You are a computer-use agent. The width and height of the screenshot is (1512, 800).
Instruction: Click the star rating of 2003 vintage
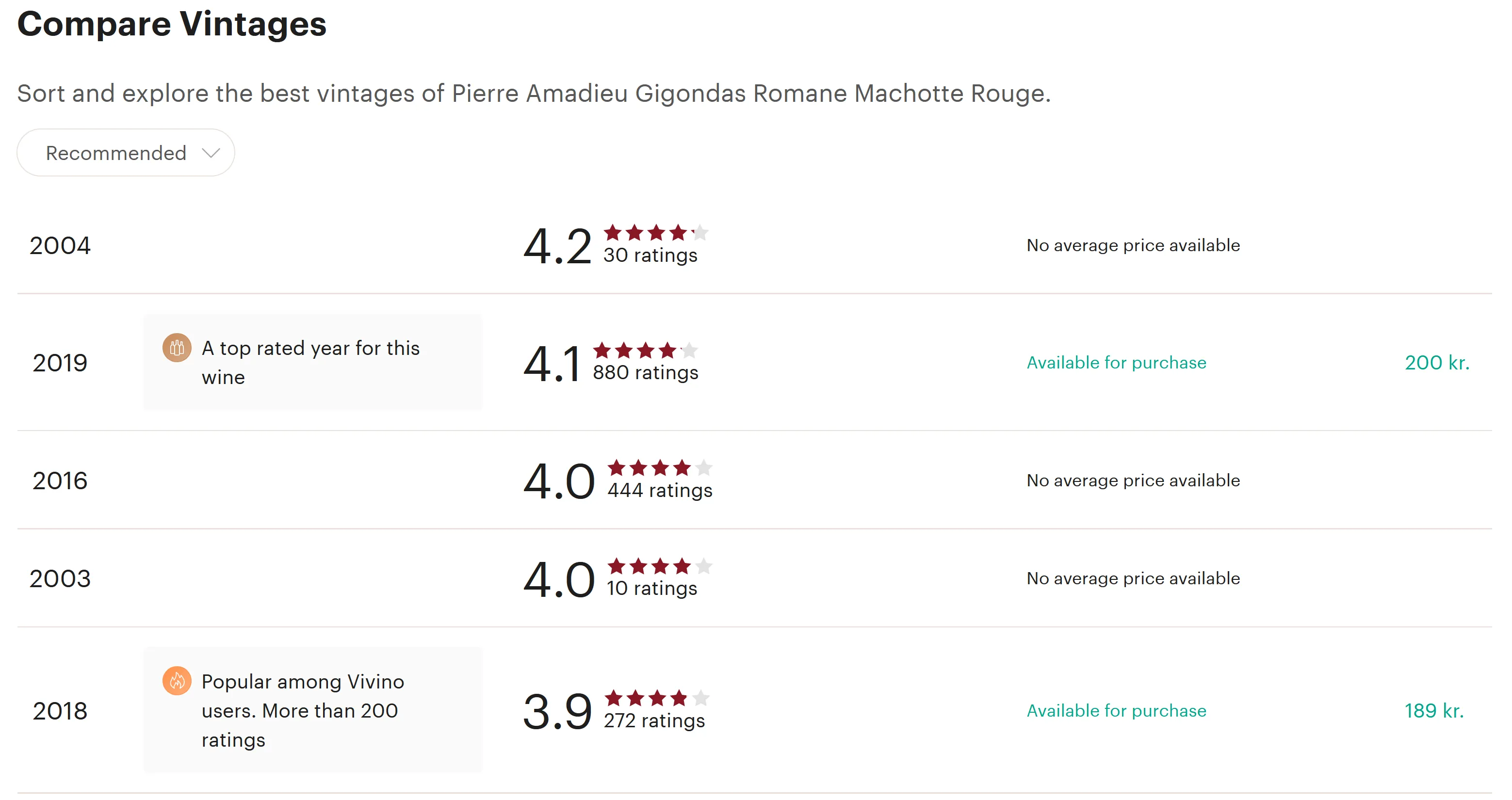coord(660,567)
